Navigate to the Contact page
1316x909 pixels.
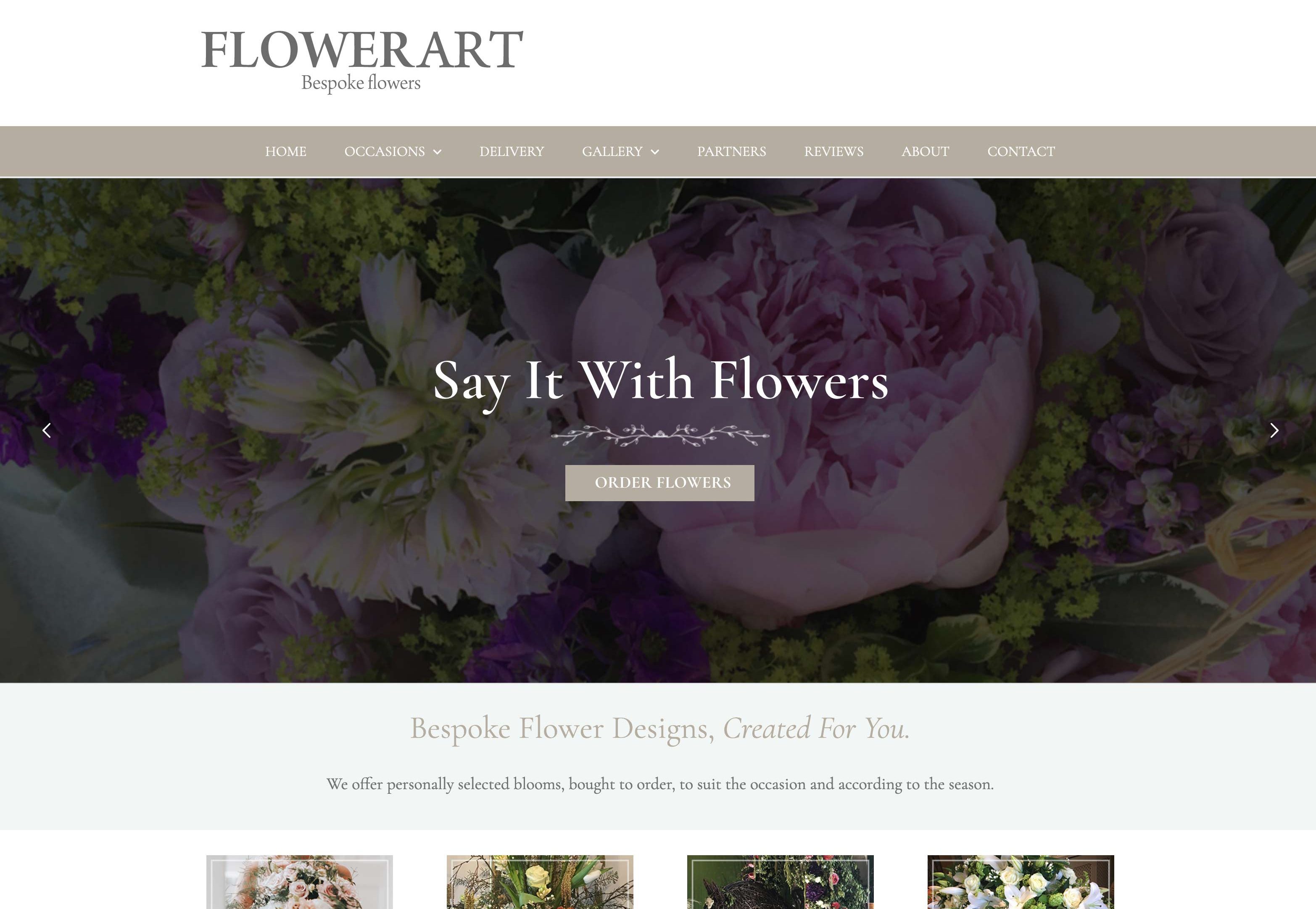pyautogui.click(x=1021, y=151)
